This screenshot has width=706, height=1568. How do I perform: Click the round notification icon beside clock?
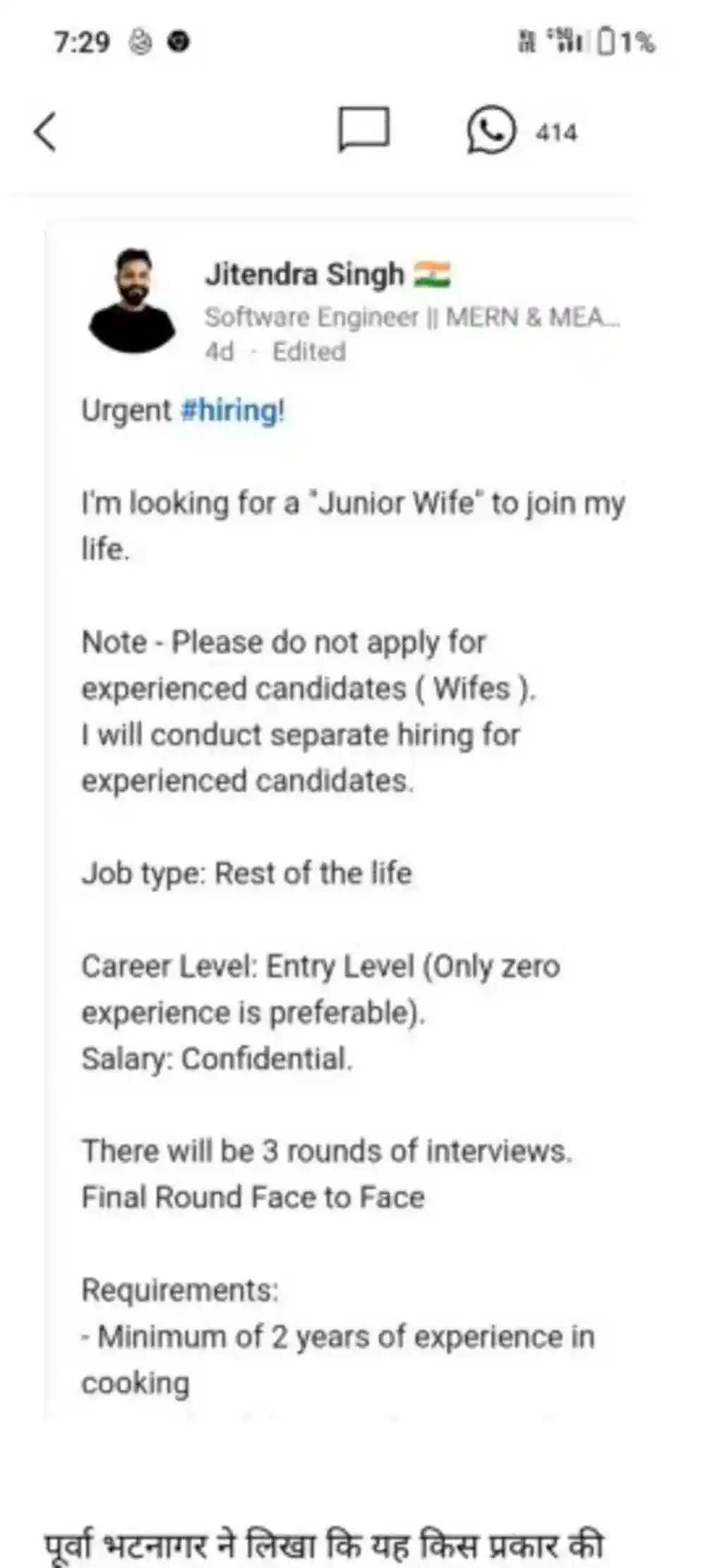[x=179, y=43]
